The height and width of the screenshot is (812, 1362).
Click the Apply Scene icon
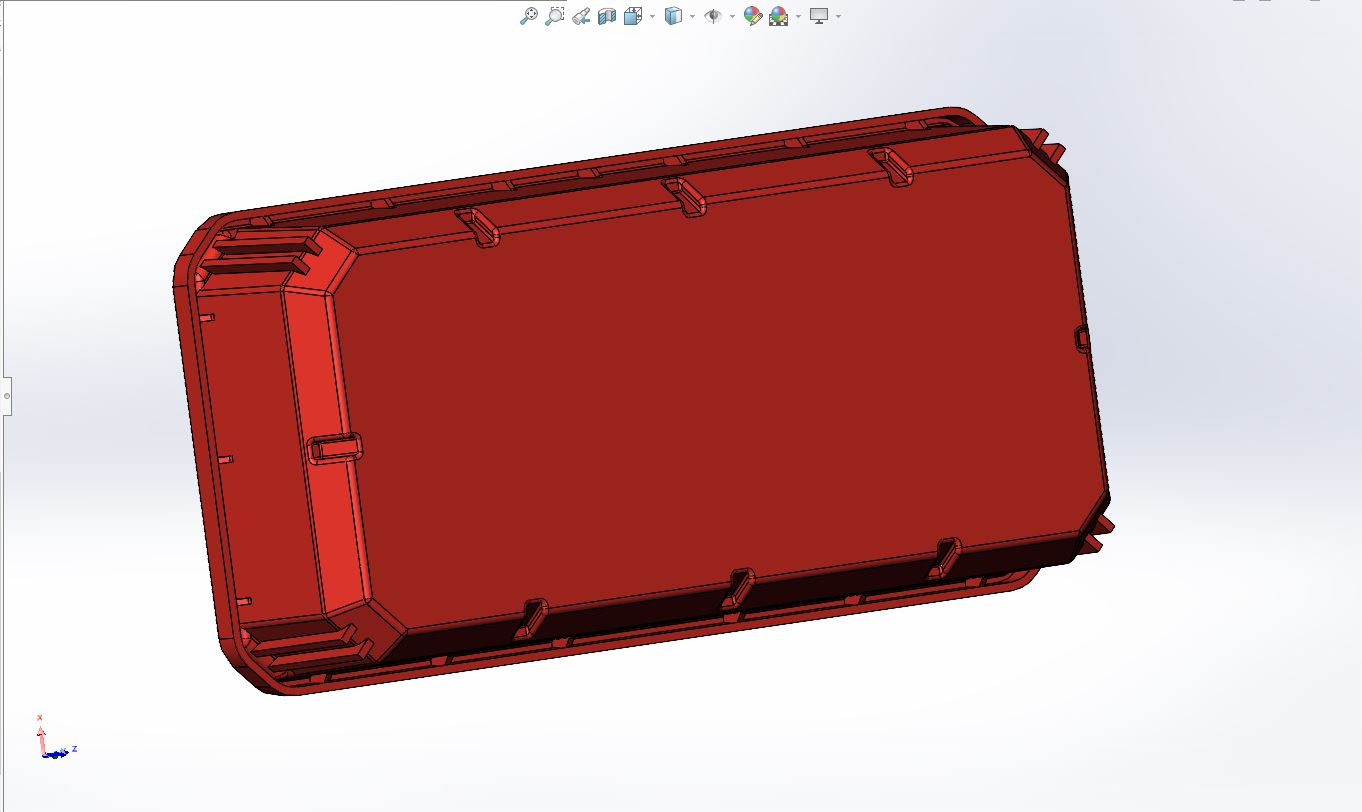pos(778,16)
